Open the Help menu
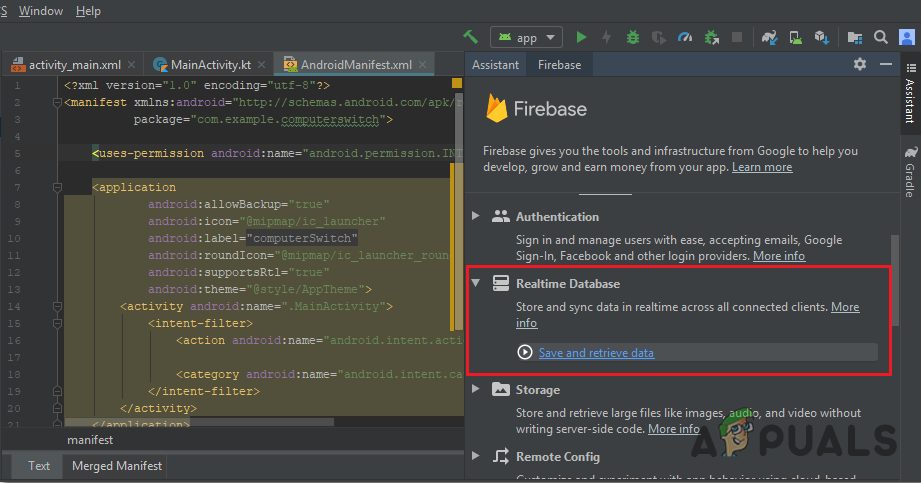Image resolution: width=921 pixels, height=483 pixels. point(88,11)
